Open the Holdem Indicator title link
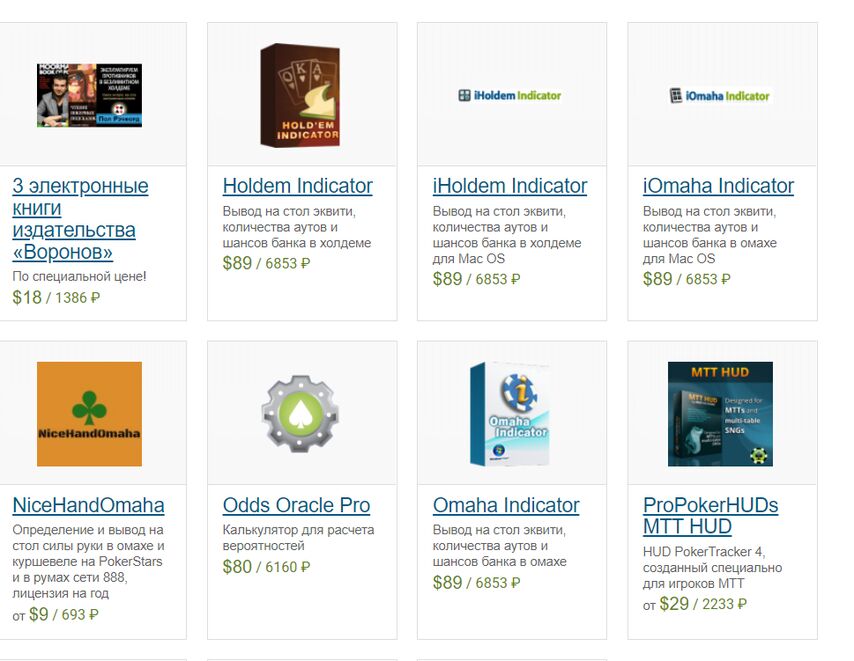854x661 pixels. (x=297, y=186)
